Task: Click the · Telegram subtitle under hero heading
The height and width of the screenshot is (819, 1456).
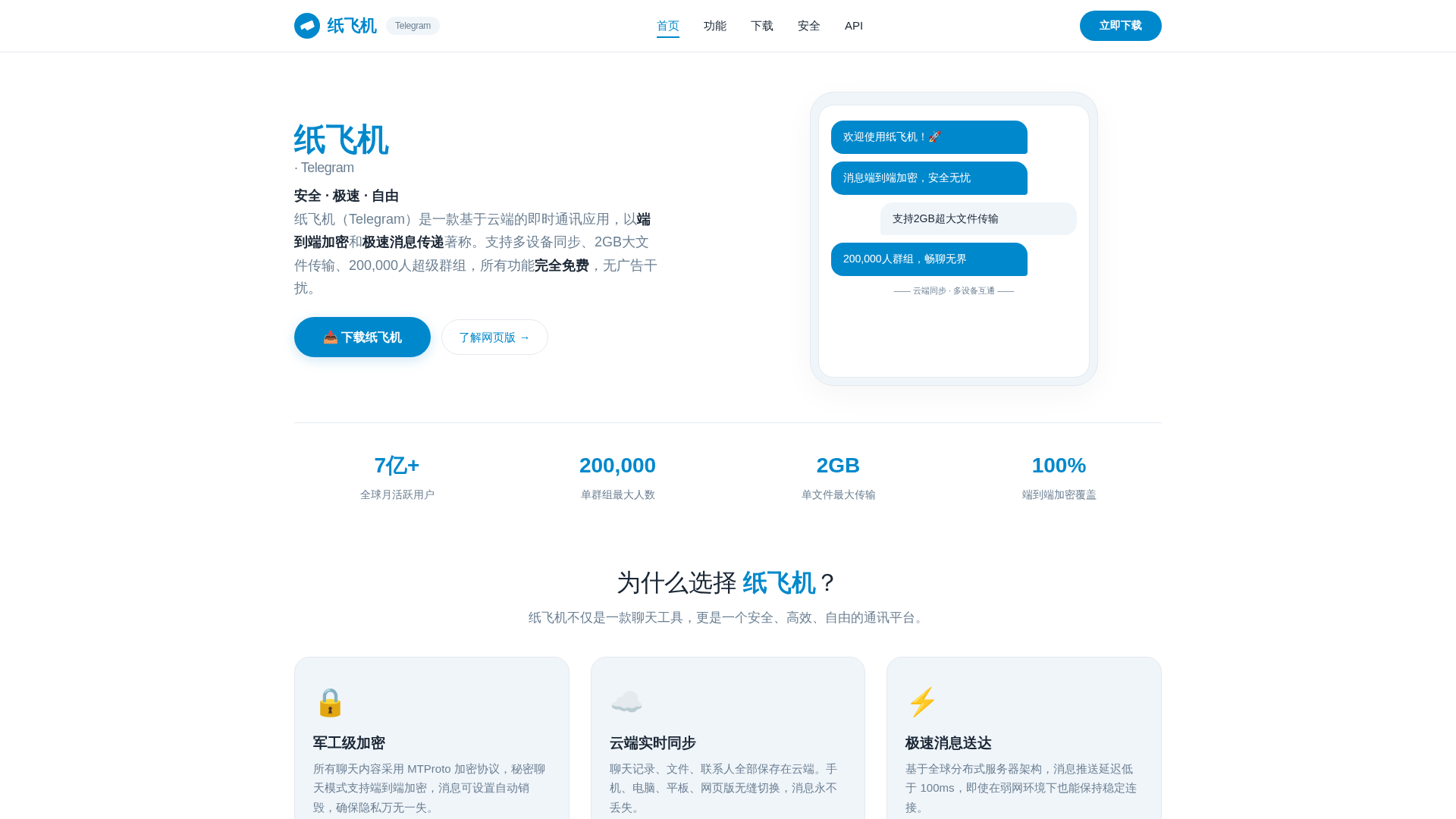Action: click(x=324, y=168)
